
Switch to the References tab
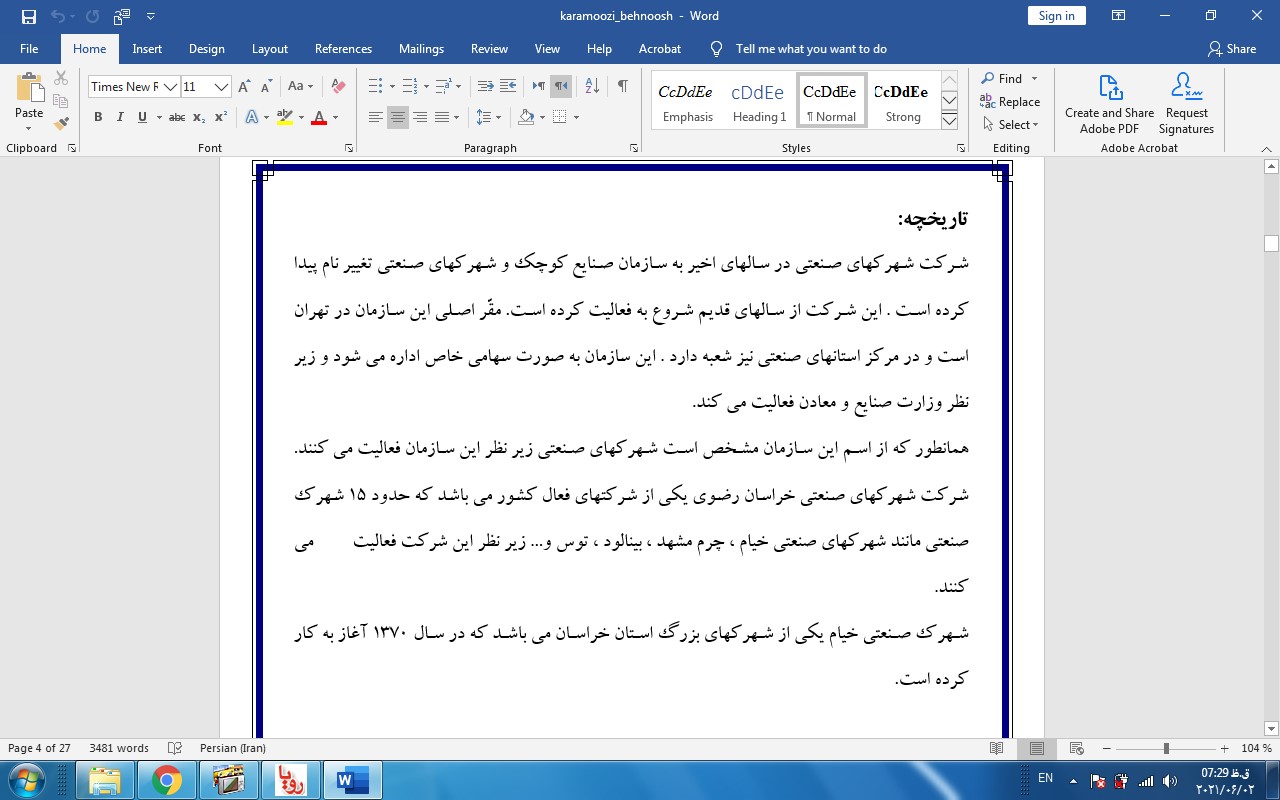coord(343,49)
